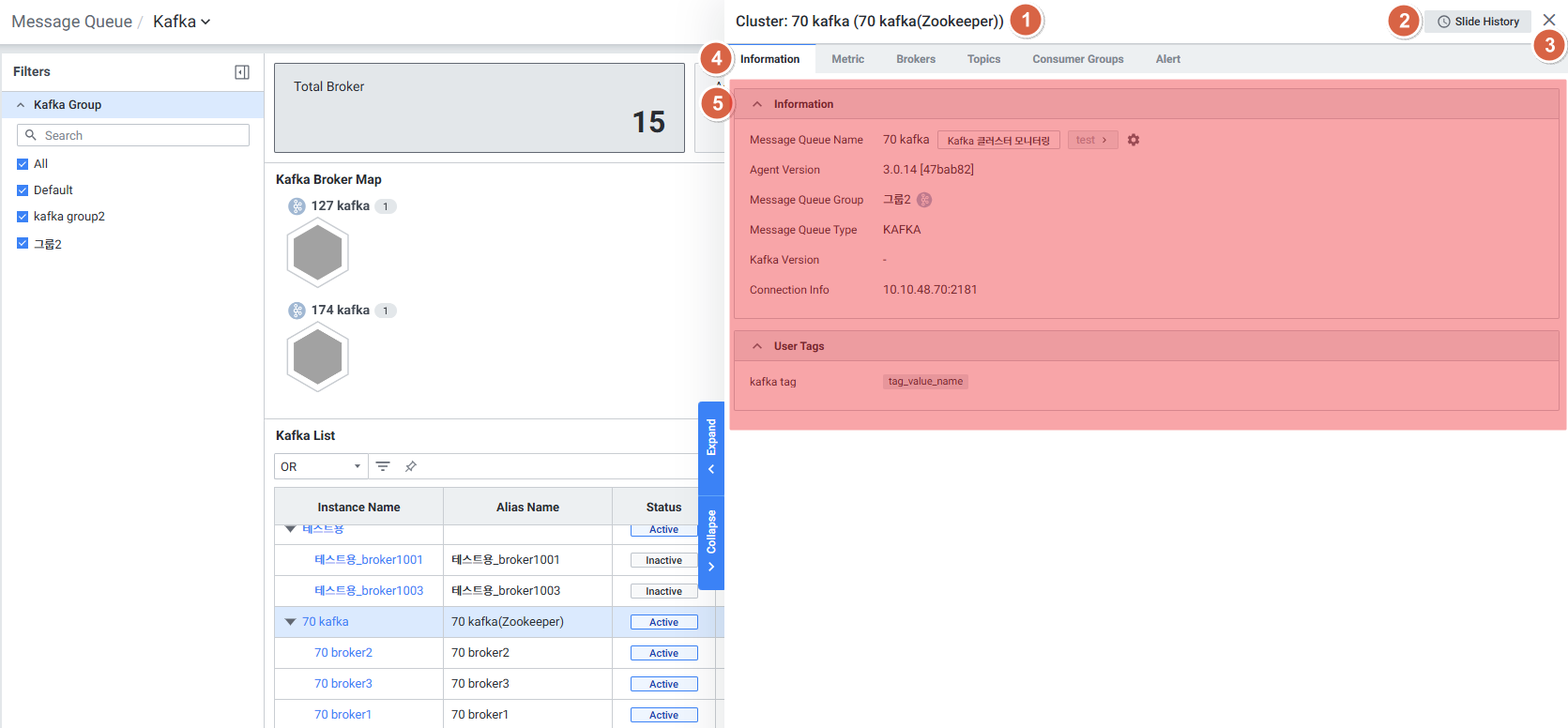Open the Kafka breadcrumb dropdown
This screenshot has width=1568, height=728.
tap(181, 22)
